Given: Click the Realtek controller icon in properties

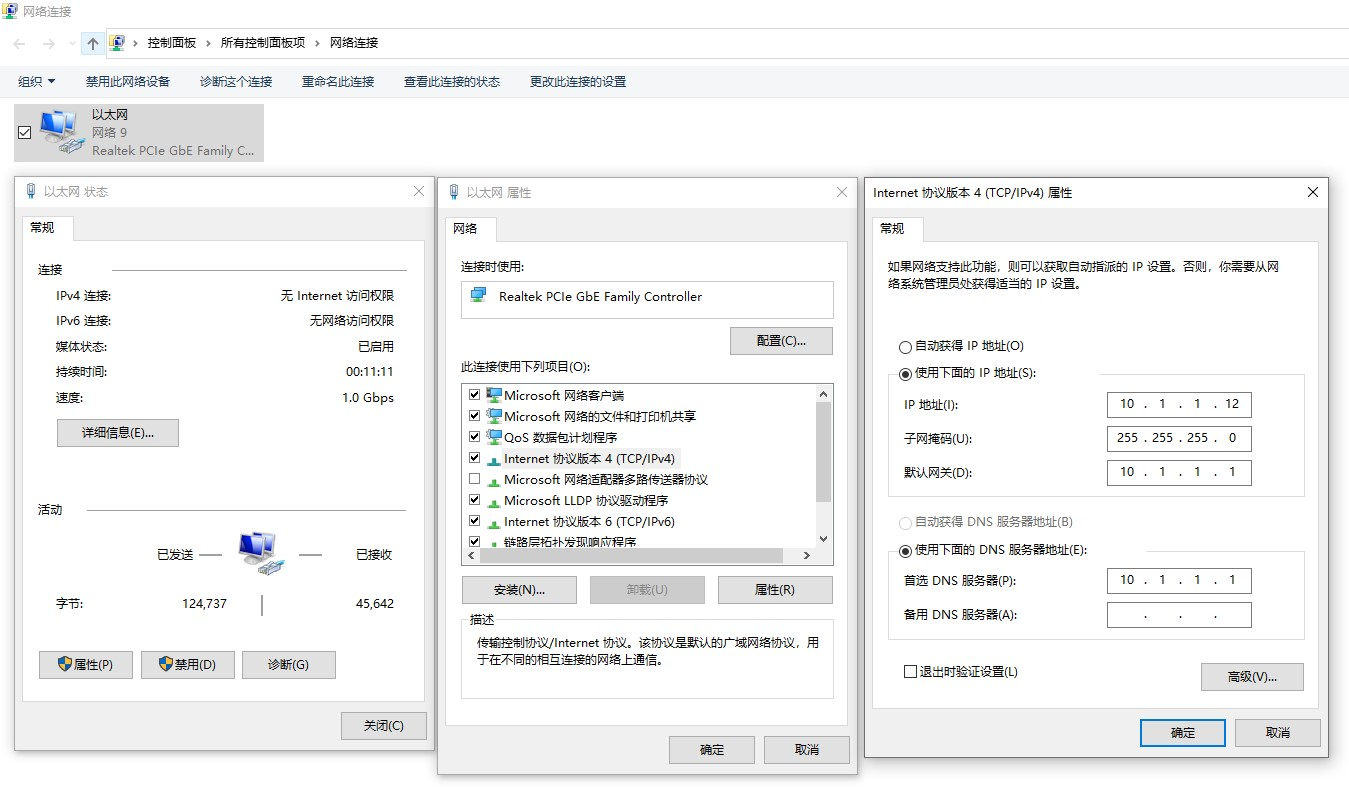Looking at the screenshot, I should [x=479, y=296].
